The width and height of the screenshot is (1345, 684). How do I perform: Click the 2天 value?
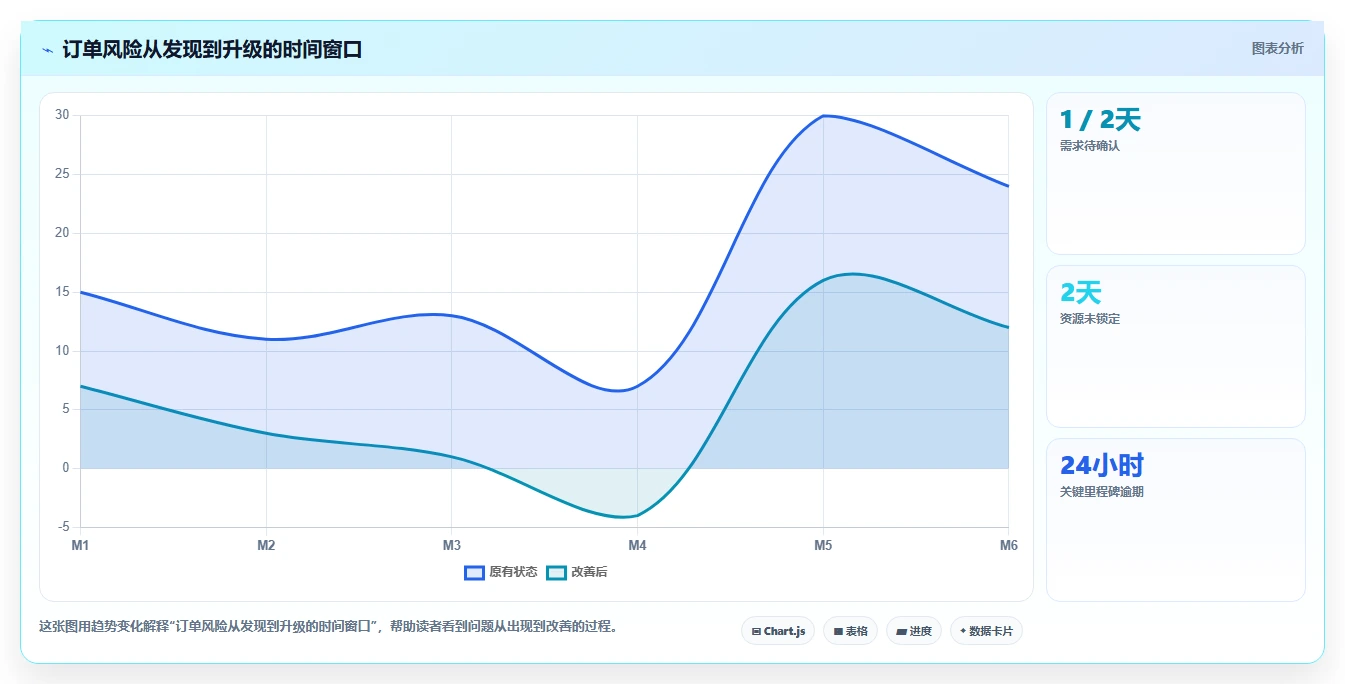tap(1080, 293)
